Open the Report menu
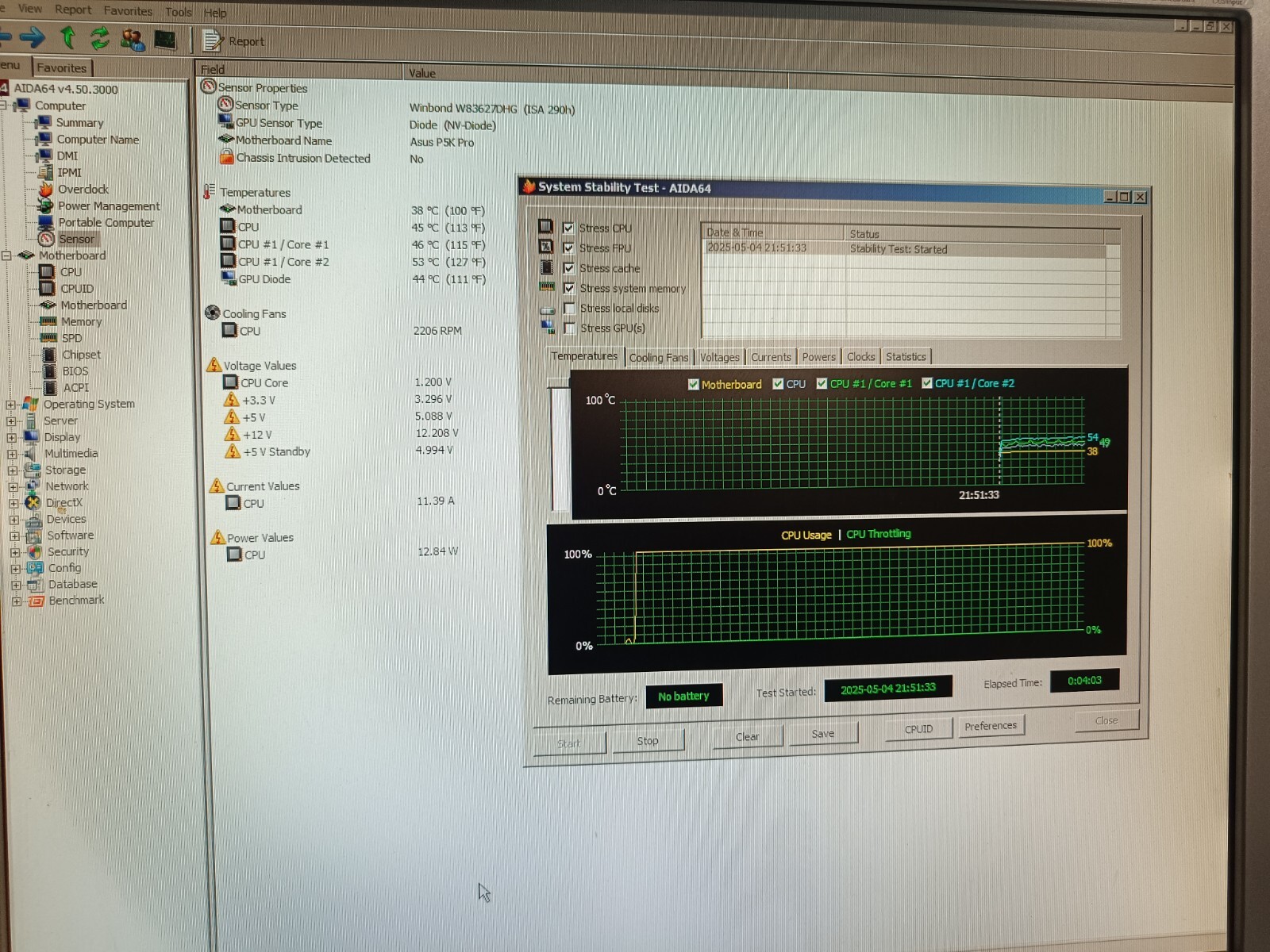Viewport: 1270px width, 952px height. click(x=73, y=10)
